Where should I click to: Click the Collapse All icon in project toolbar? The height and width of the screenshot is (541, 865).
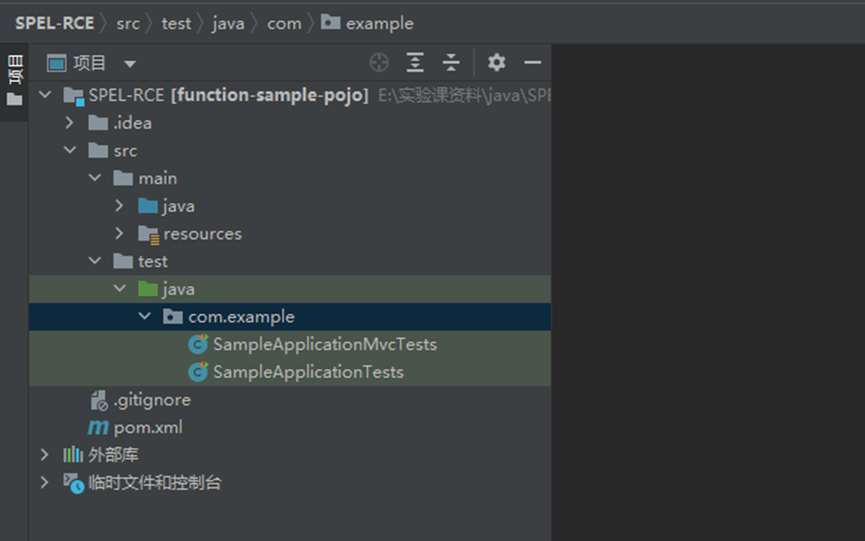(x=451, y=63)
